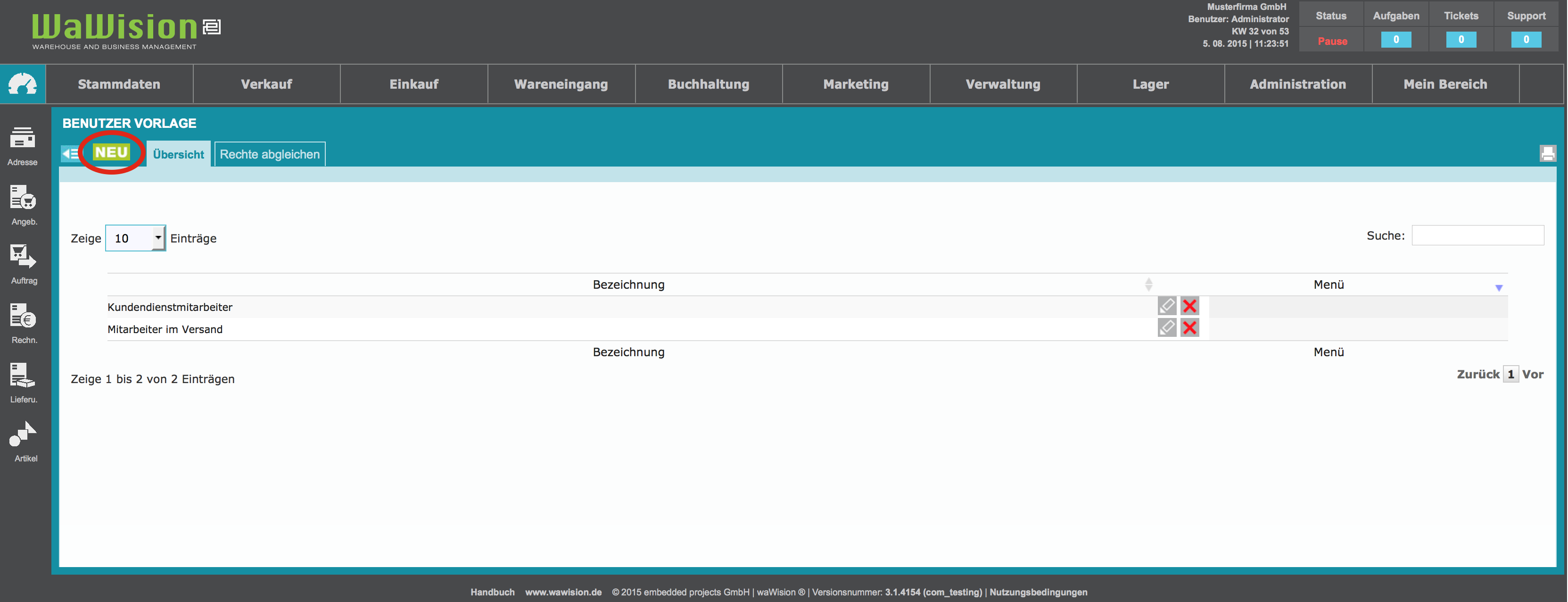Toggle the red Pause status
Screen dimensions: 1568x602
[x=1332, y=41]
